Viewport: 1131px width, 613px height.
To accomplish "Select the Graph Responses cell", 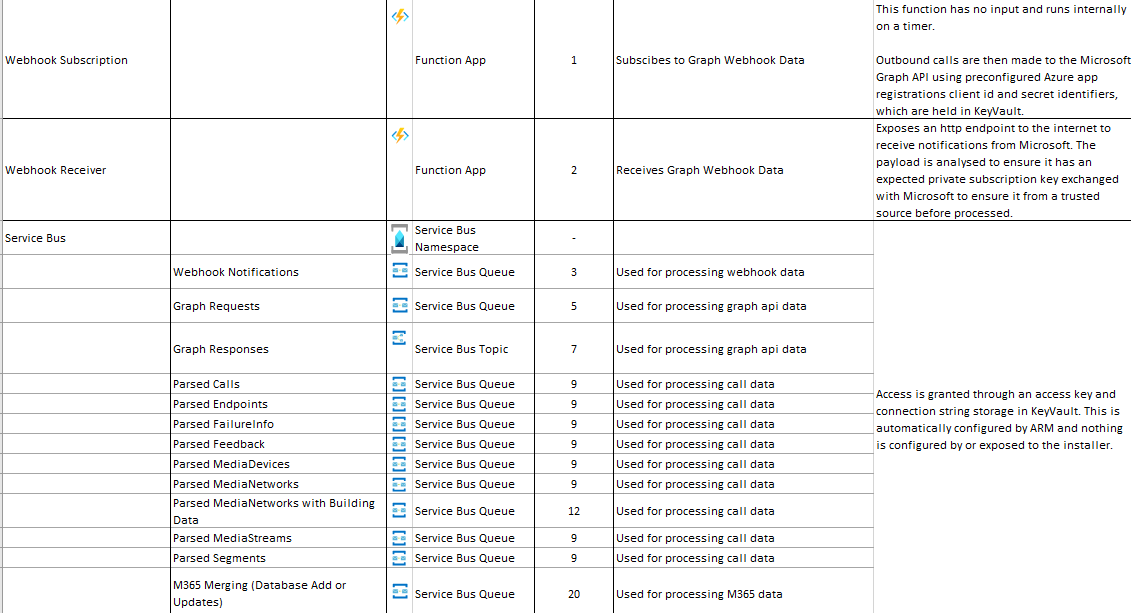I will tap(278, 348).
